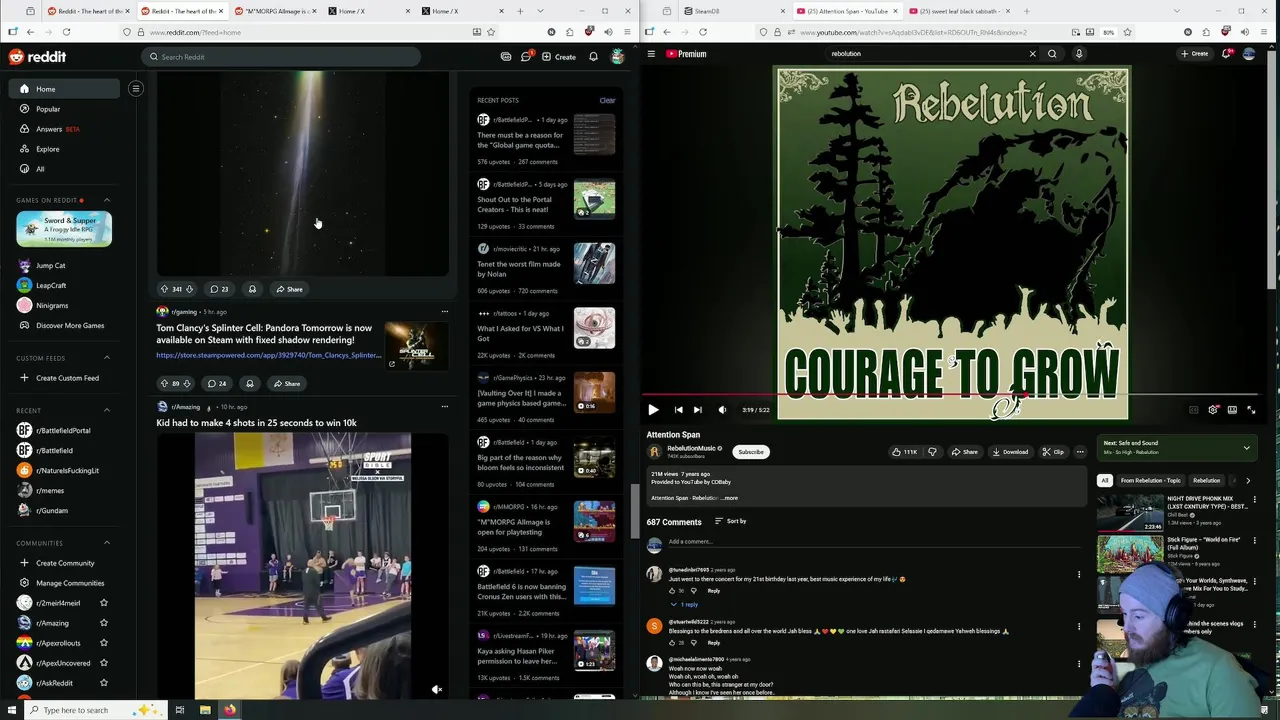Subscribe to RebelutionMusic
Viewport: 1280px width, 720px height.
(751, 452)
